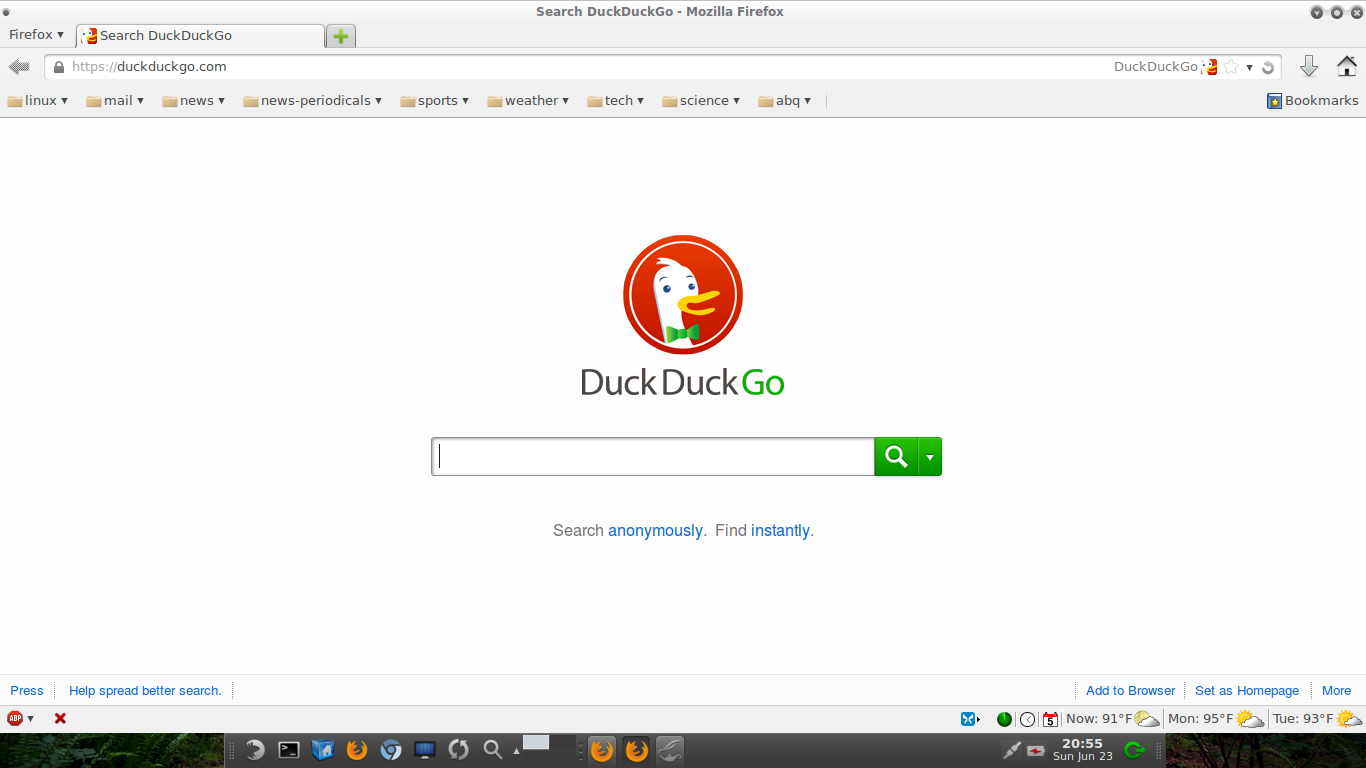Click the refresh arrows panel icon
Screen dimensions: 1366x768
[459, 750]
